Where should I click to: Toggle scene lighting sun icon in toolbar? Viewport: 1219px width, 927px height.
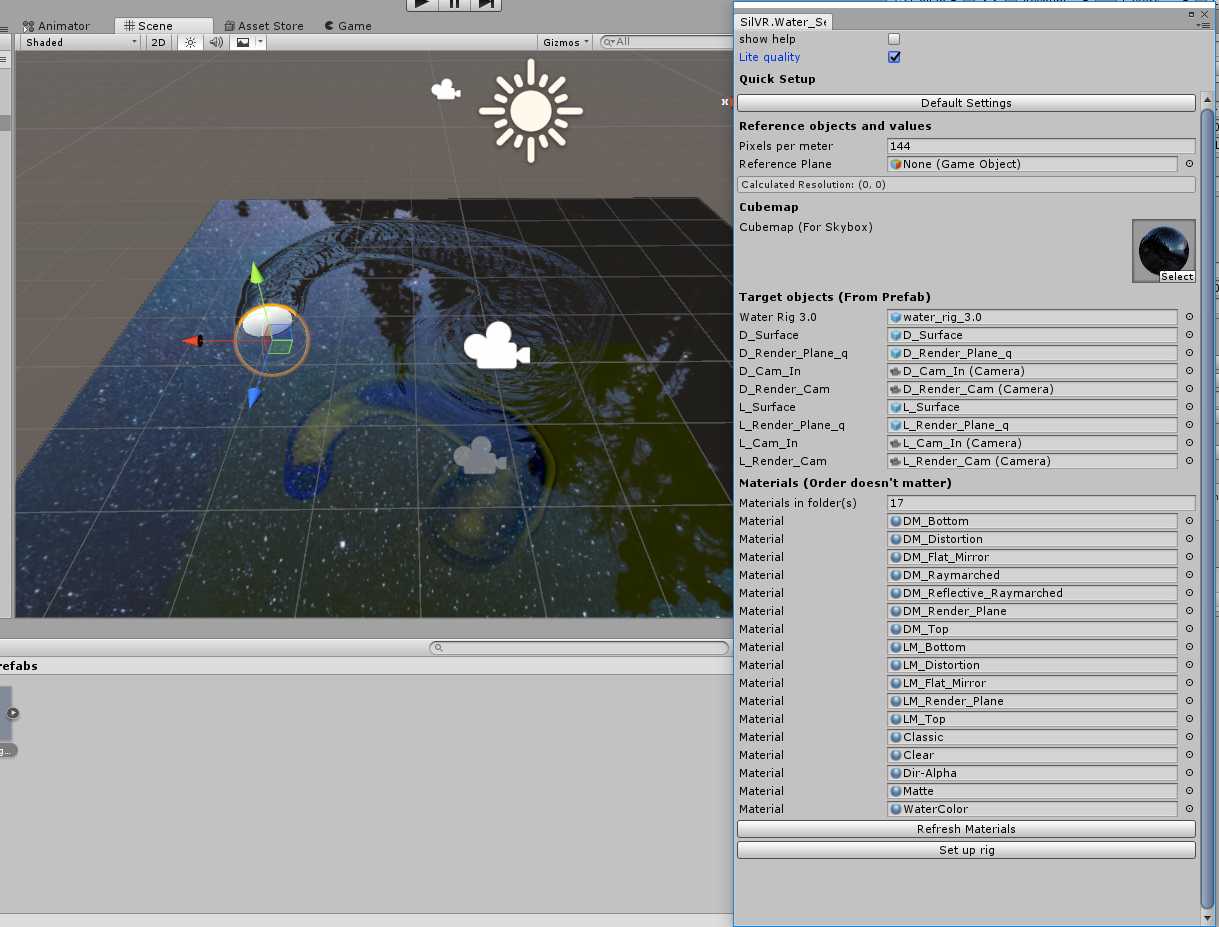tap(190, 42)
